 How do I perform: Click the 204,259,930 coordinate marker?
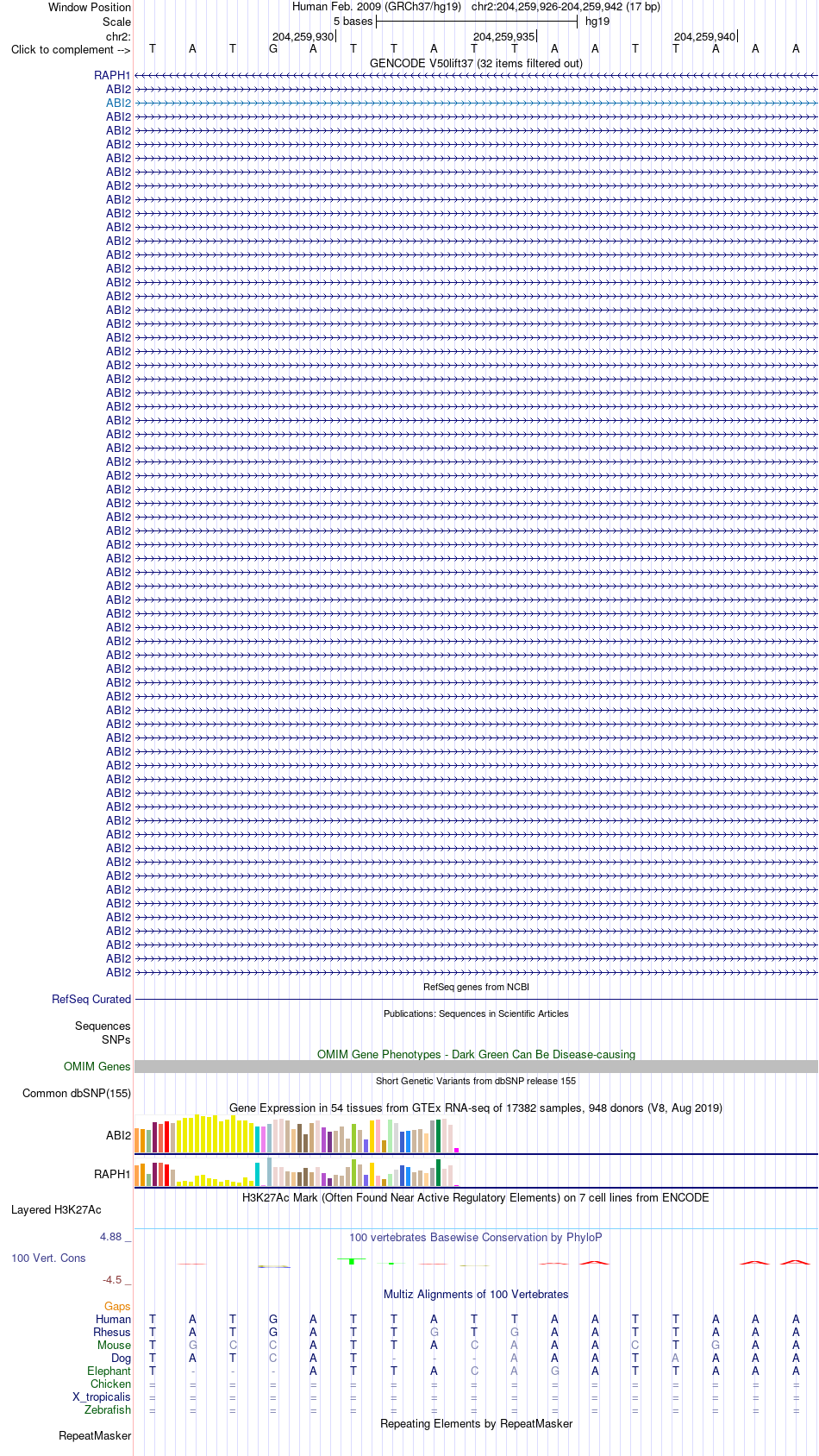[303, 36]
